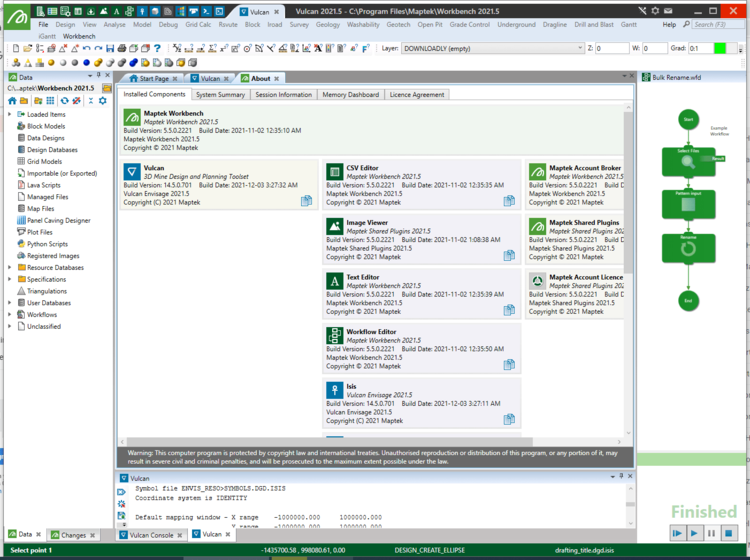Screen dimensions: 750x560
Task: Expand the Loaded Items tree node
Action: tap(10, 115)
